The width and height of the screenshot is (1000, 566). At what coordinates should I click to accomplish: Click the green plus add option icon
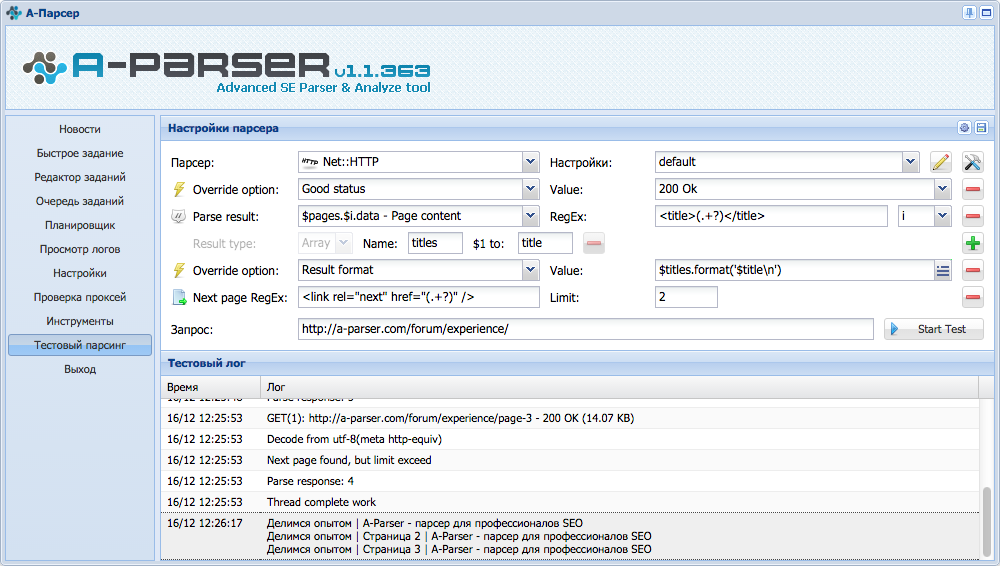(x=973, y=243)
